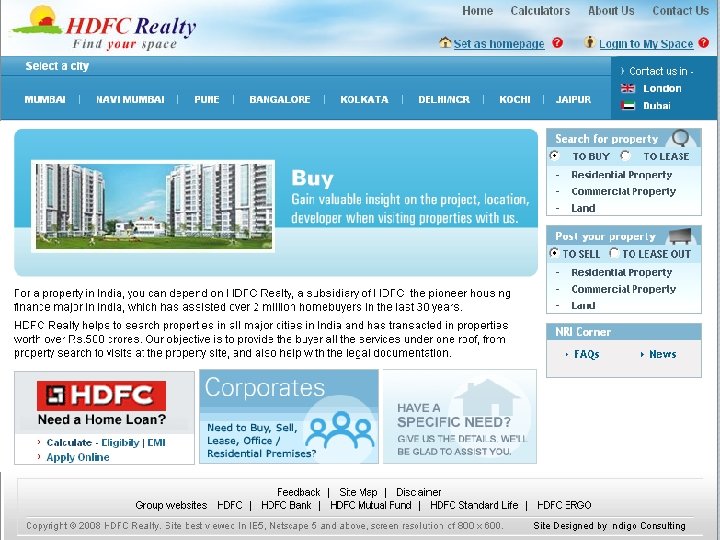The image size is (720, 540).
Task: Open the Site Map footer link
Action: click(x=358, y=492)
